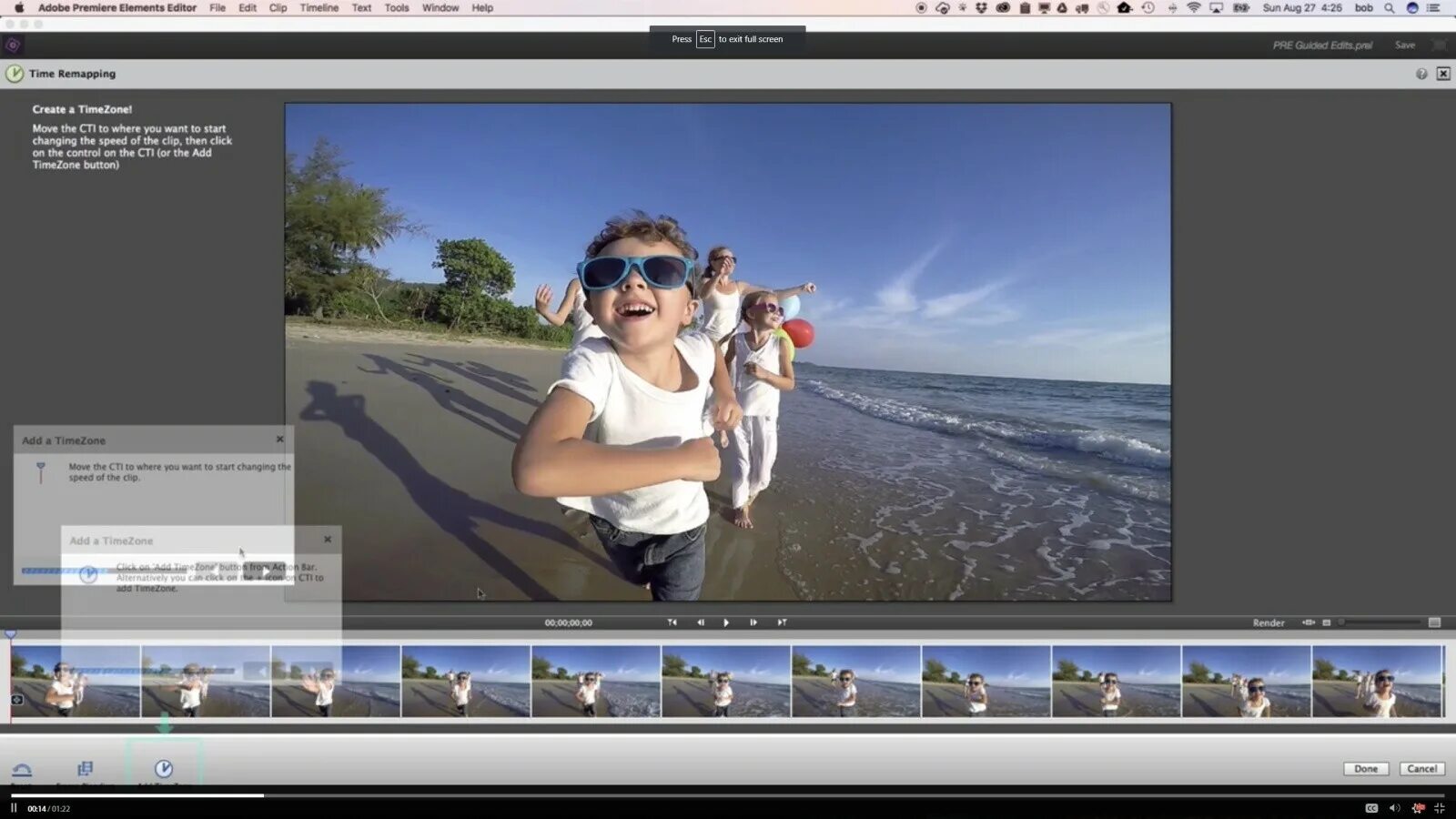Click the playback settings gear icon
1456x819 pixels.
point(1420,808)
